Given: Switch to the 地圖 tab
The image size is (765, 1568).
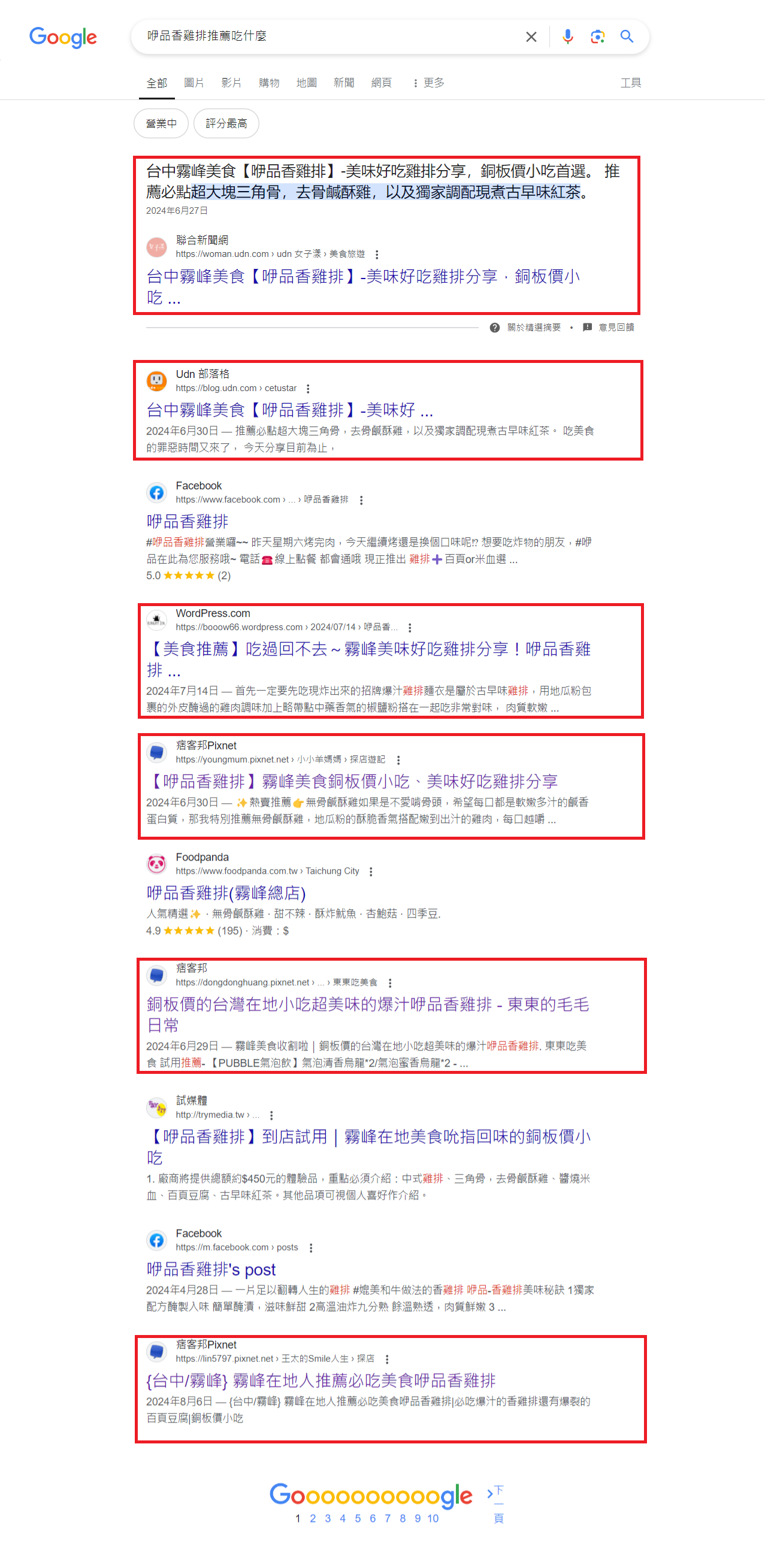Looking at the screenshot, I should pos(307,83).
